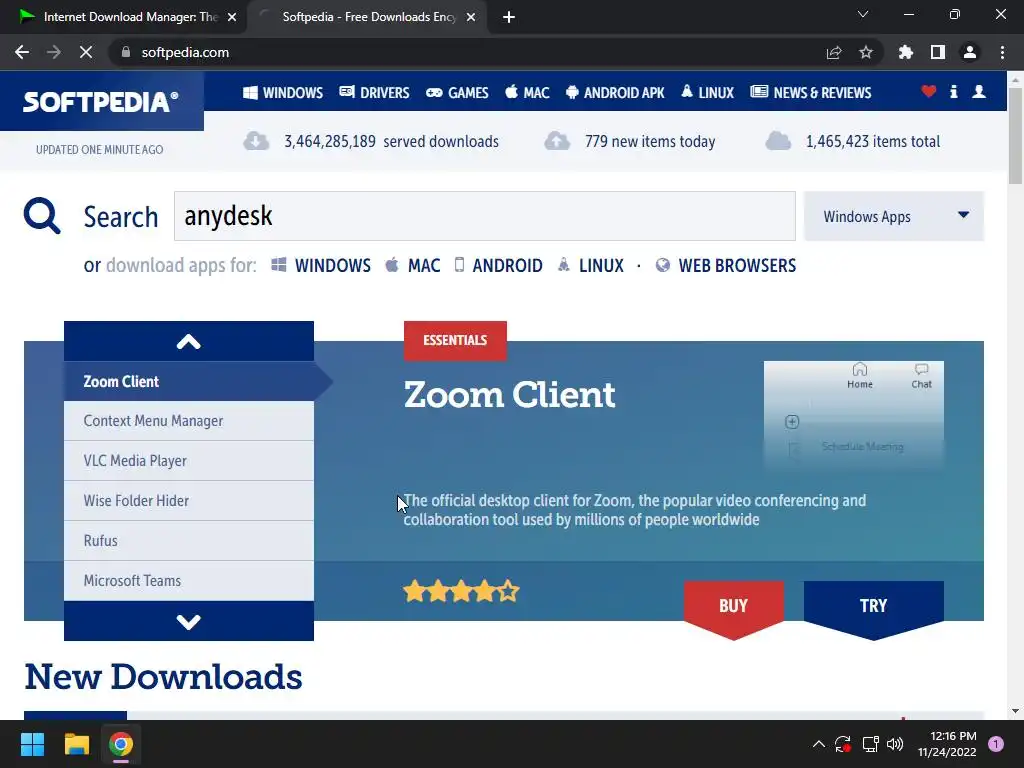Screen dimensions: 1024x768
Task: Open the Games section
Action: click(x=457, y=93)
